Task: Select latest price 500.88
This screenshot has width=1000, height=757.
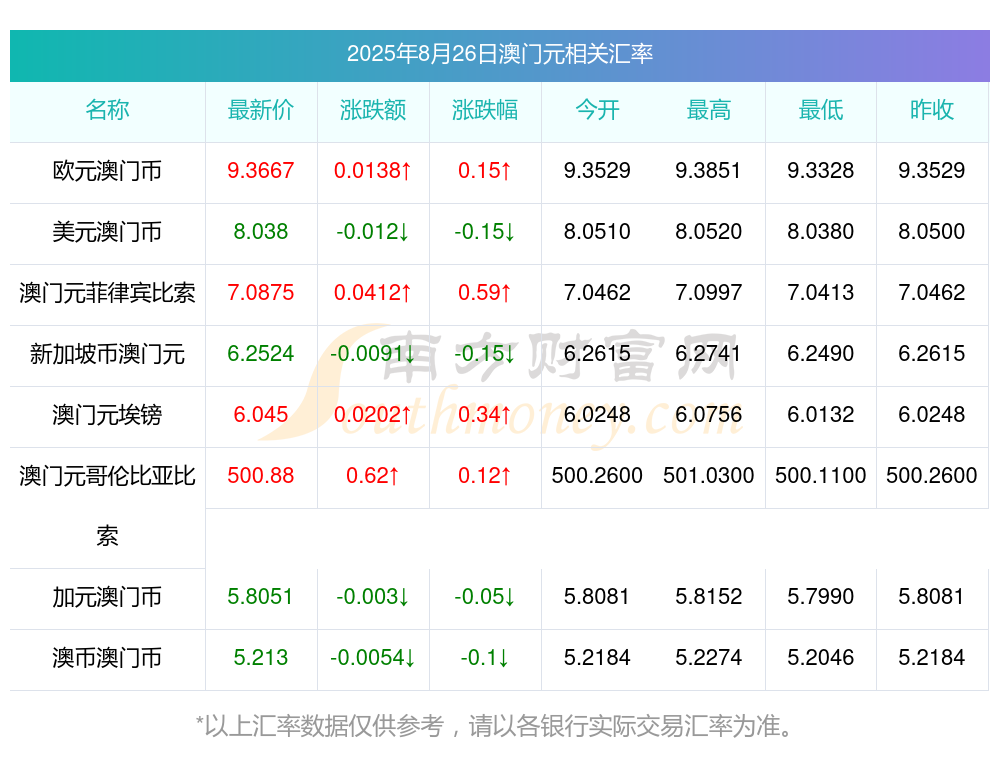Action: tap(261, 475)
